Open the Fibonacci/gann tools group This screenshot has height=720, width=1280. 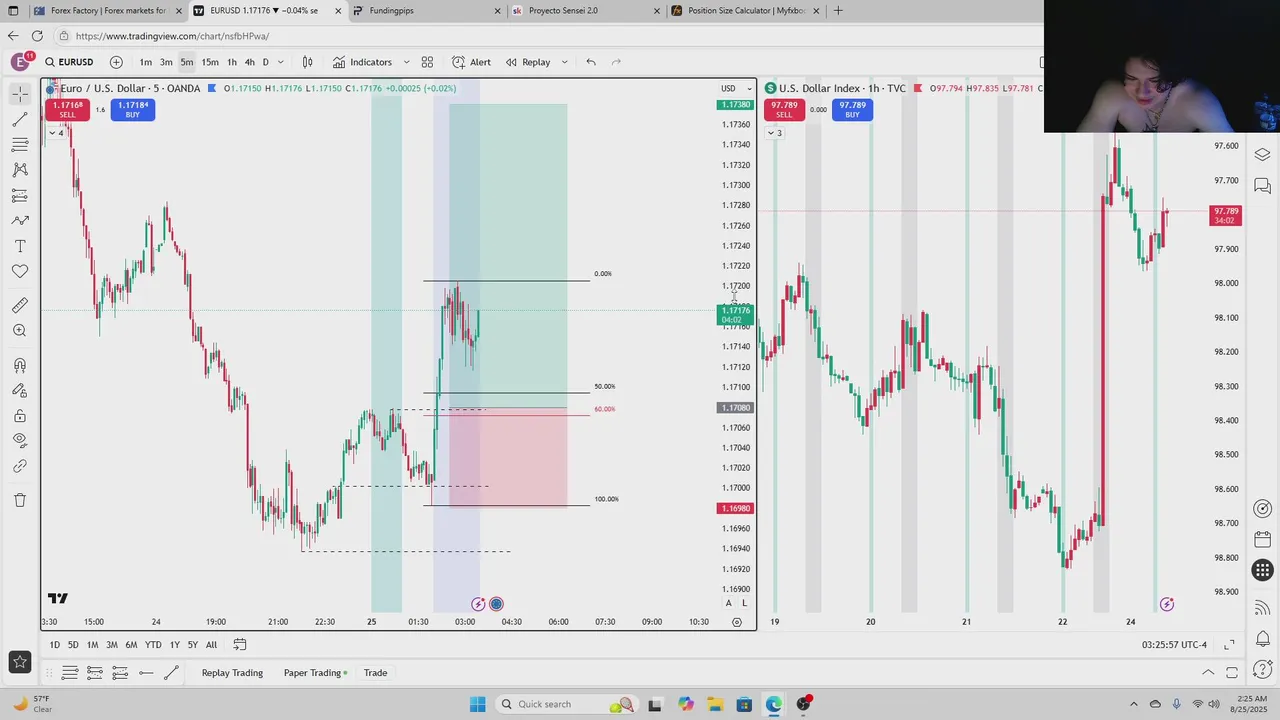point(20,145)
